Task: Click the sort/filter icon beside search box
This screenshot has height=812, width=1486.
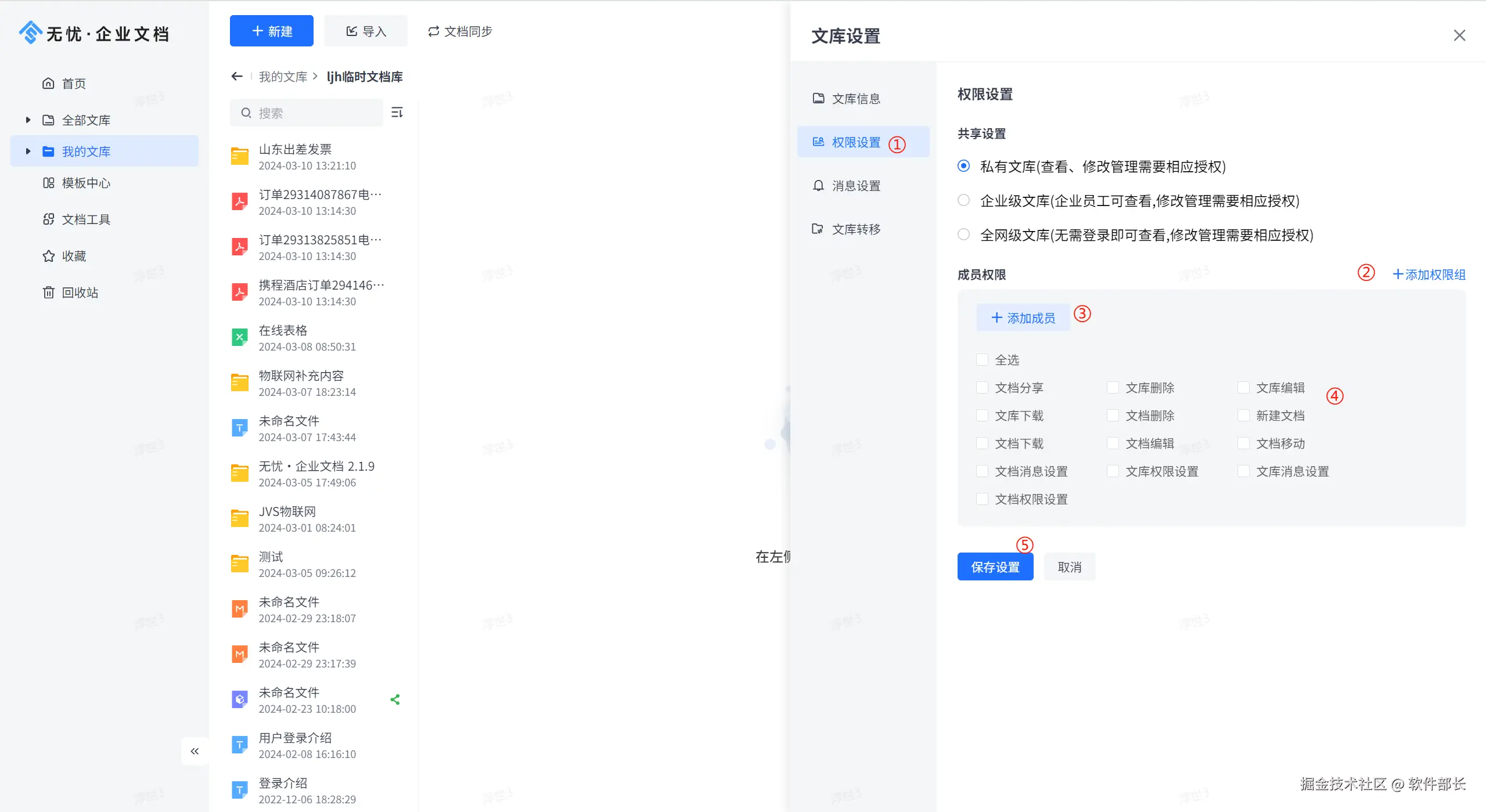Action: (x=397, y=113)
